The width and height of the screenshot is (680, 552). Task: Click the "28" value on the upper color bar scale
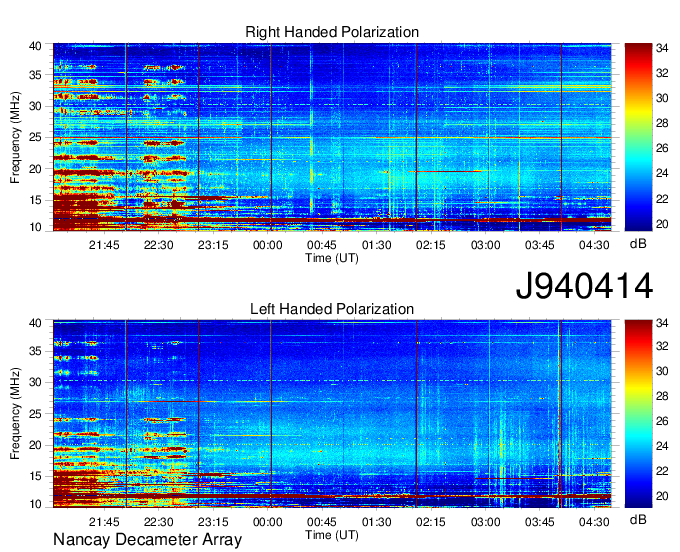[662, 124]
